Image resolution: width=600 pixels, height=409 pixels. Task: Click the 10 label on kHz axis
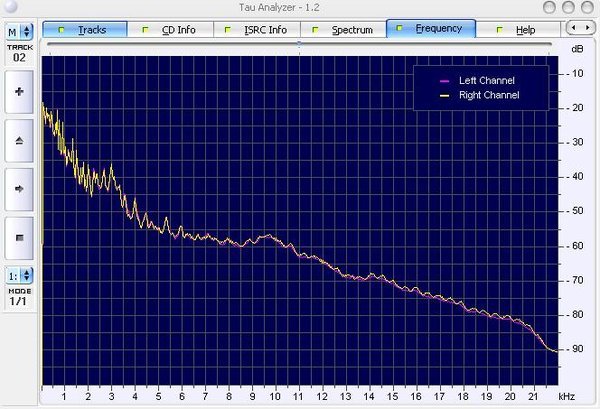(x=275, y=397)
